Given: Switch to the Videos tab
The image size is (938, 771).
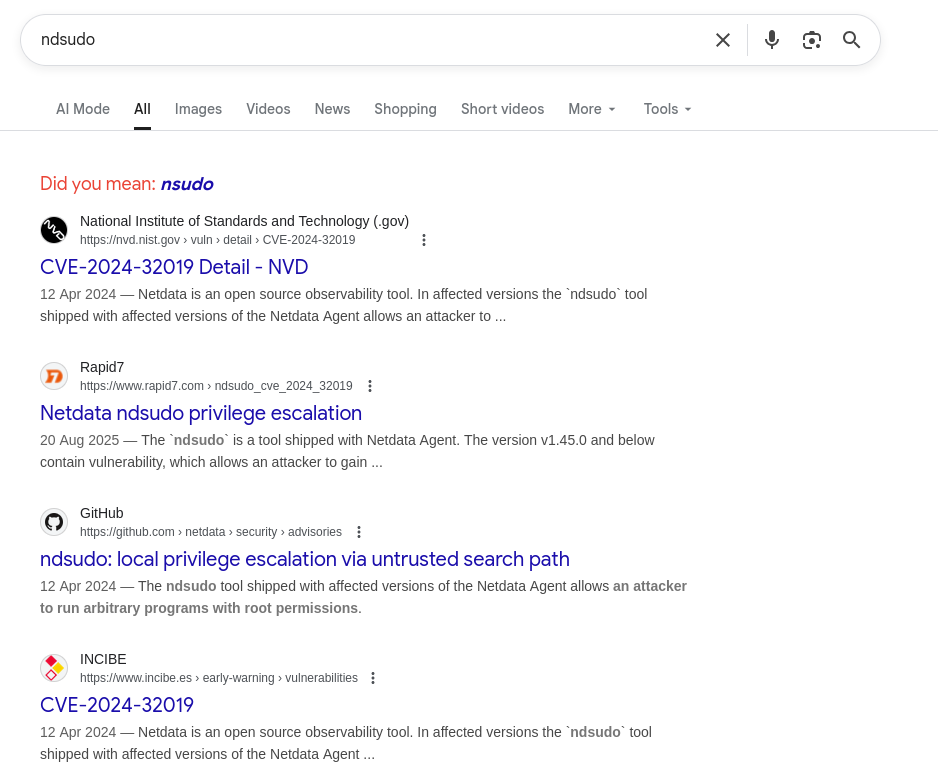Looking at the screenshot, I should point(268,109).
